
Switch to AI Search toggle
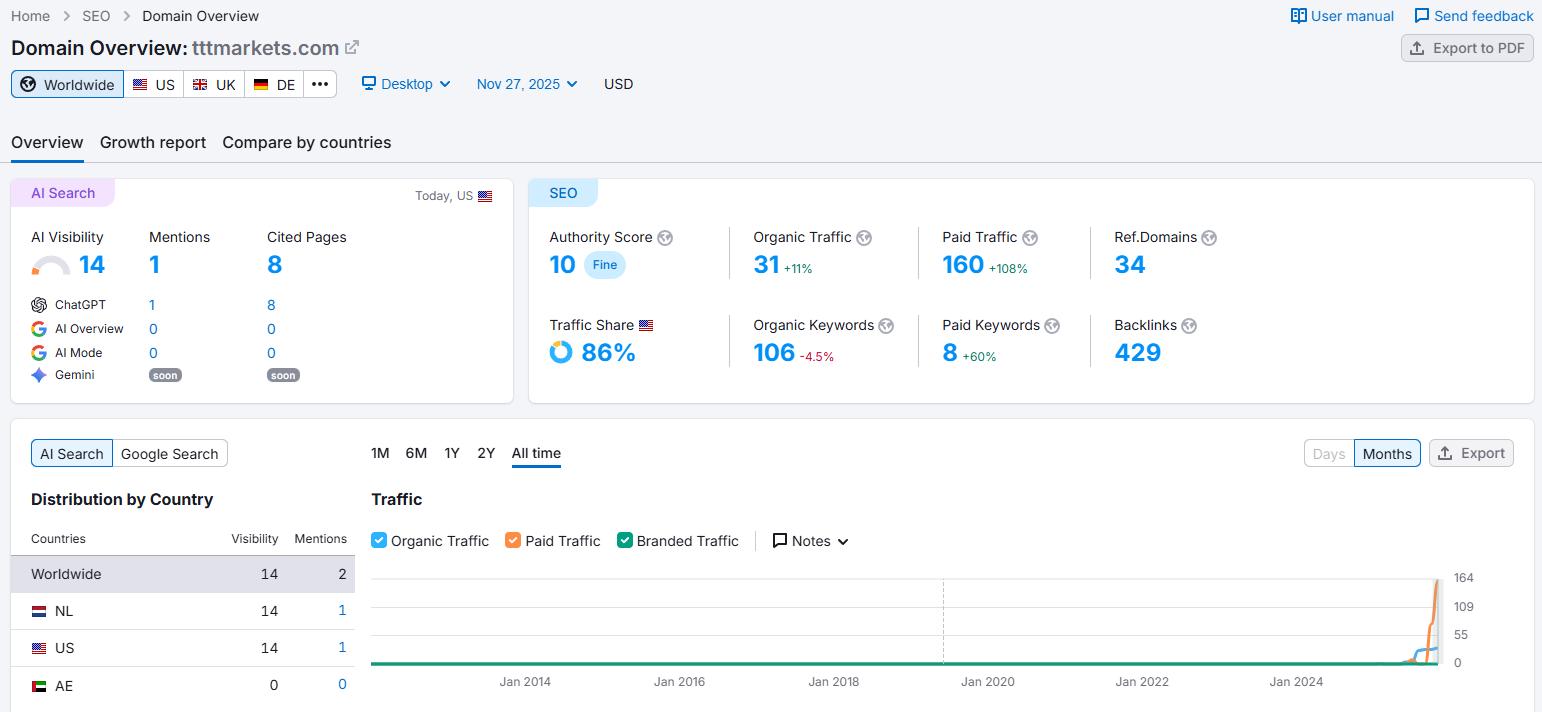(72, 453)
